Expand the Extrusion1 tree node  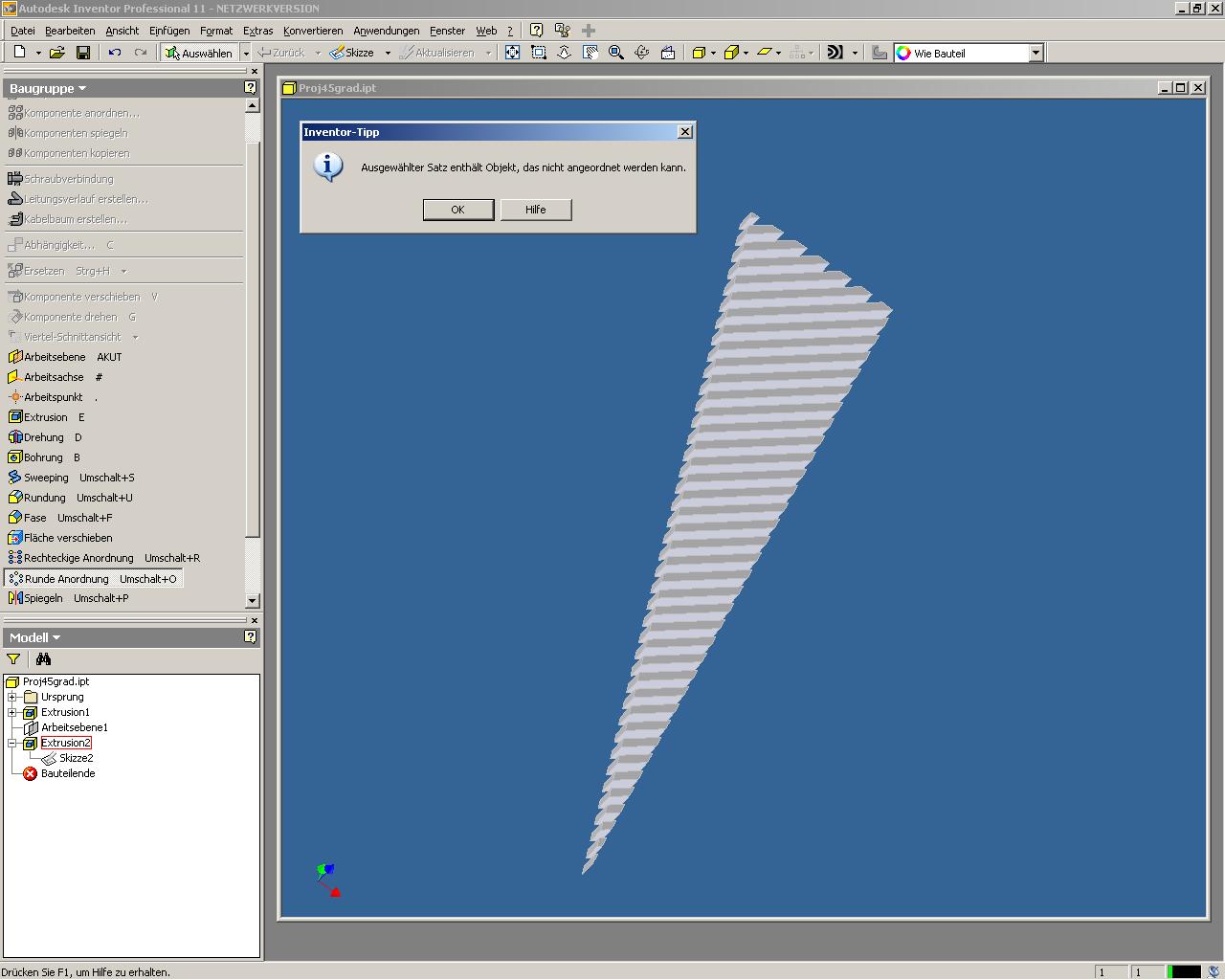click(x=12, y=712)
